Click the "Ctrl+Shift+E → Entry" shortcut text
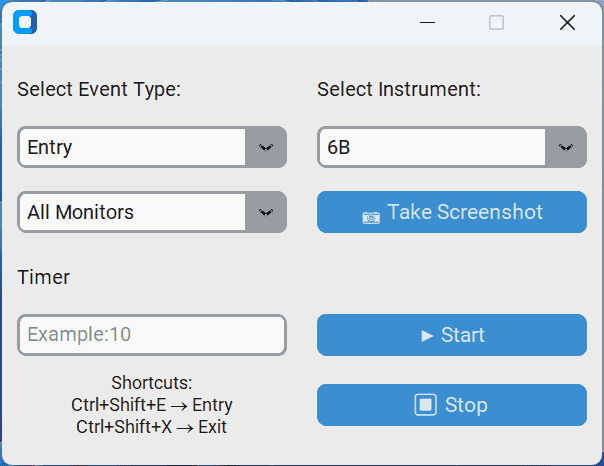This screenshot has height=466, width=604. [x=152, y=405]
